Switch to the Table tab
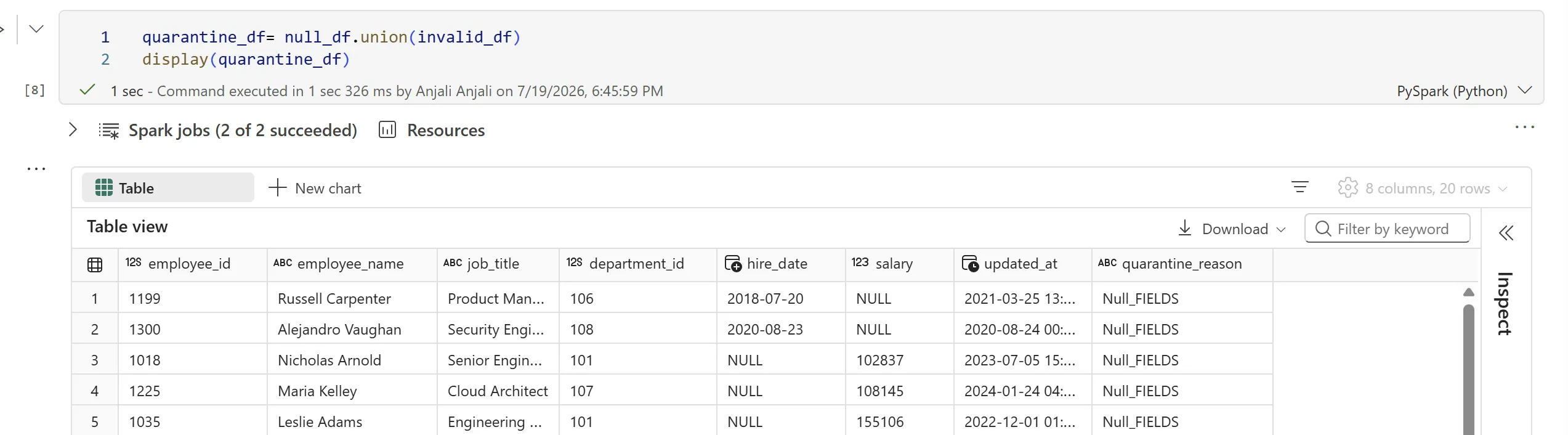Viewport: 1568px width, 435px height. (168, 188)
